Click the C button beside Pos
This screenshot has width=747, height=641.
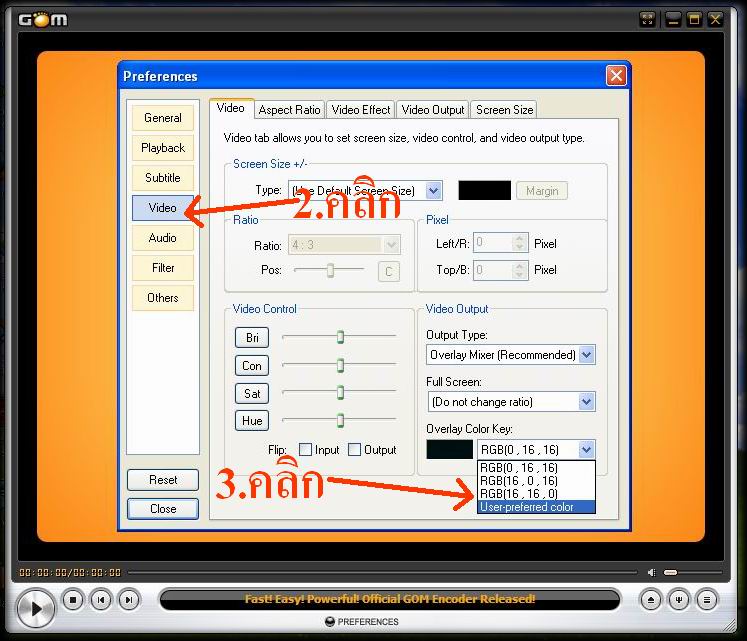[389, 272]
